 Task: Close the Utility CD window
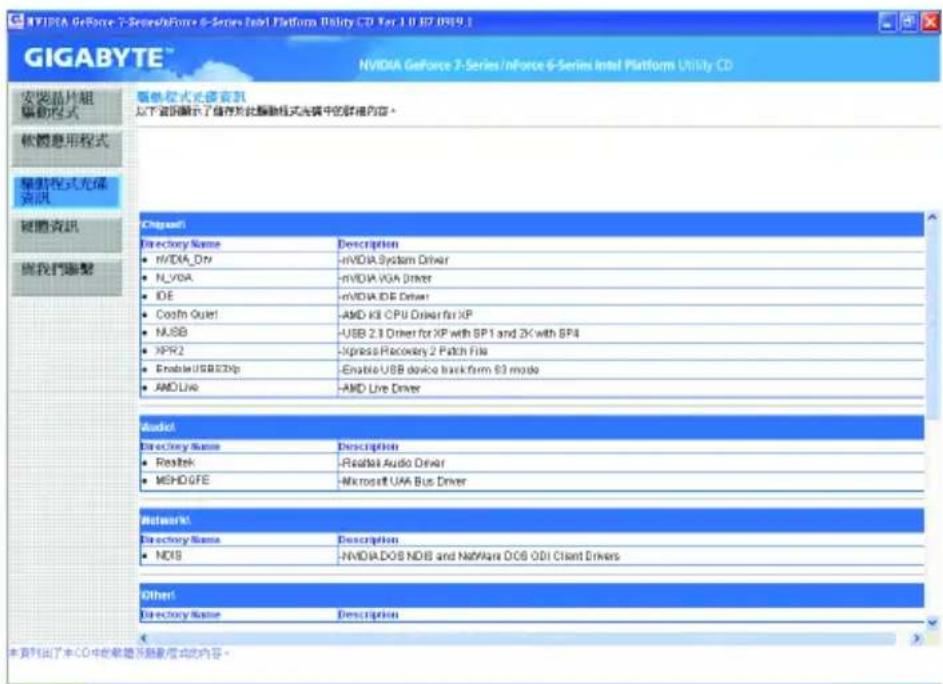coord(930,23)
